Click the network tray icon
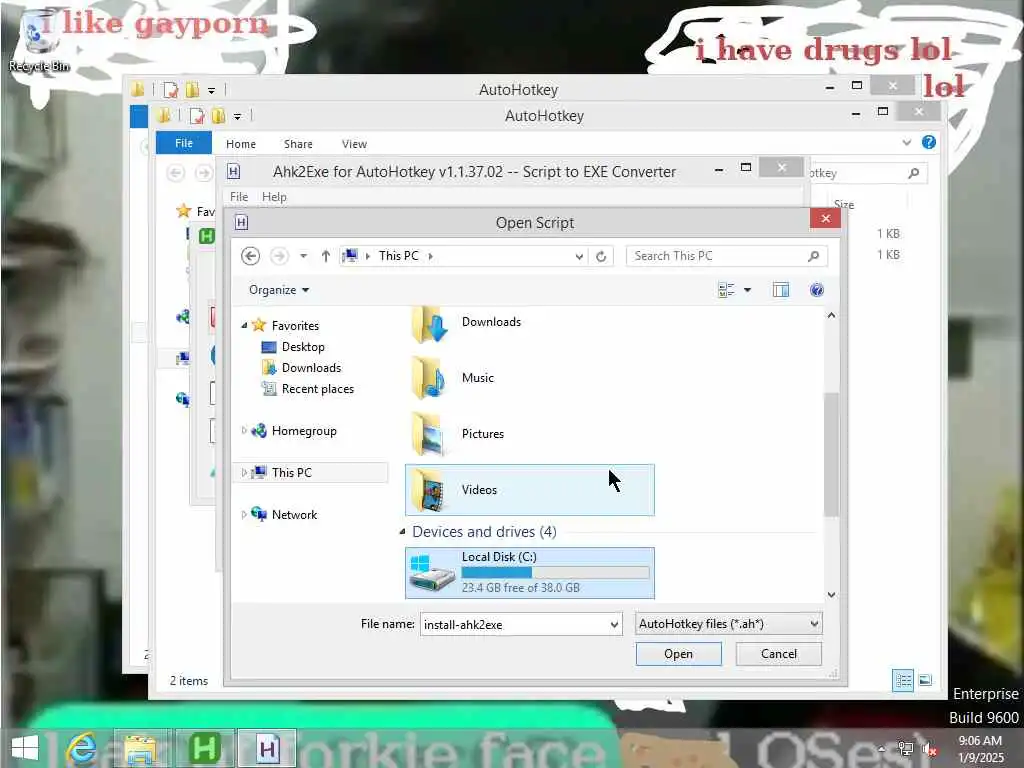1024x768 pixels. pos(906,749)
